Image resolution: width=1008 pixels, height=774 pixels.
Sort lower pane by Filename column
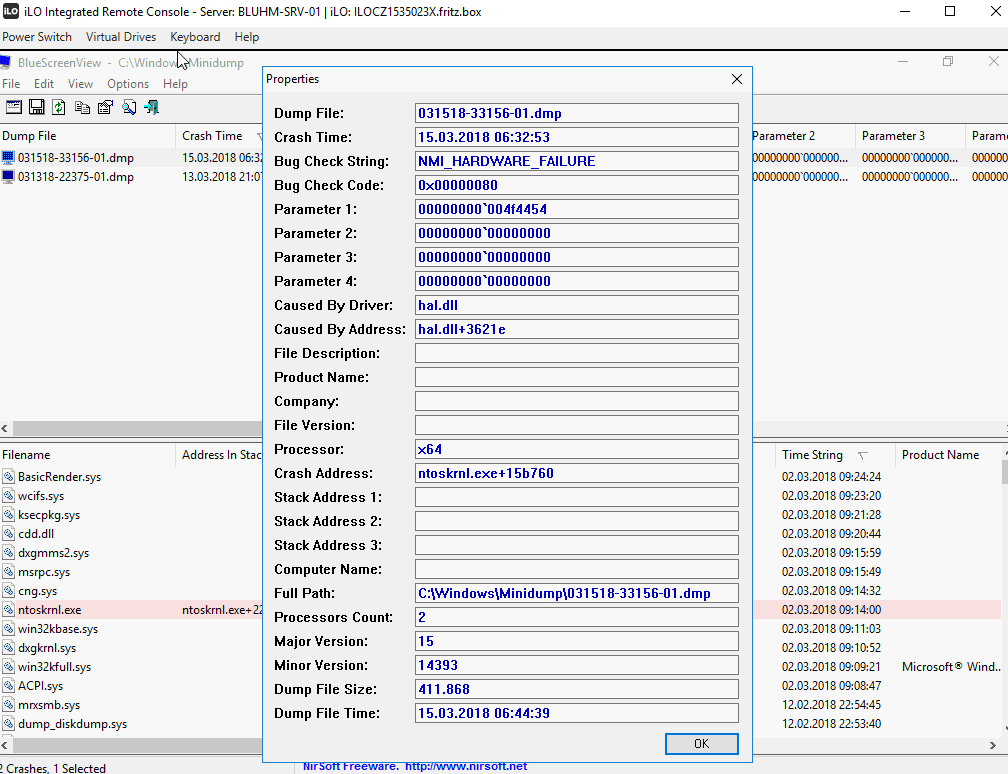pyautogui.click(x=87, y=454)
